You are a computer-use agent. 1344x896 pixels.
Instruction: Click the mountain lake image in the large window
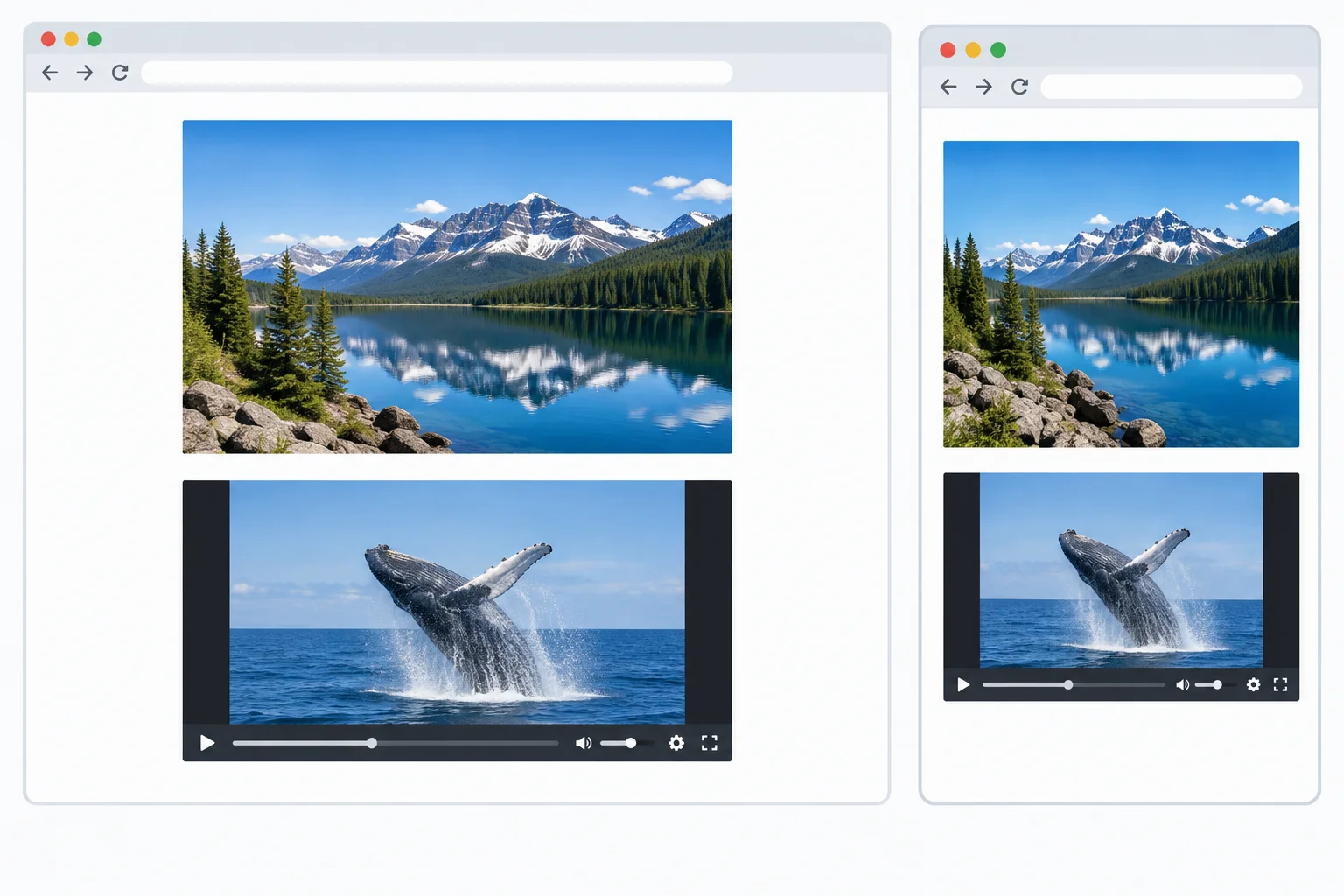click(457, 286)
